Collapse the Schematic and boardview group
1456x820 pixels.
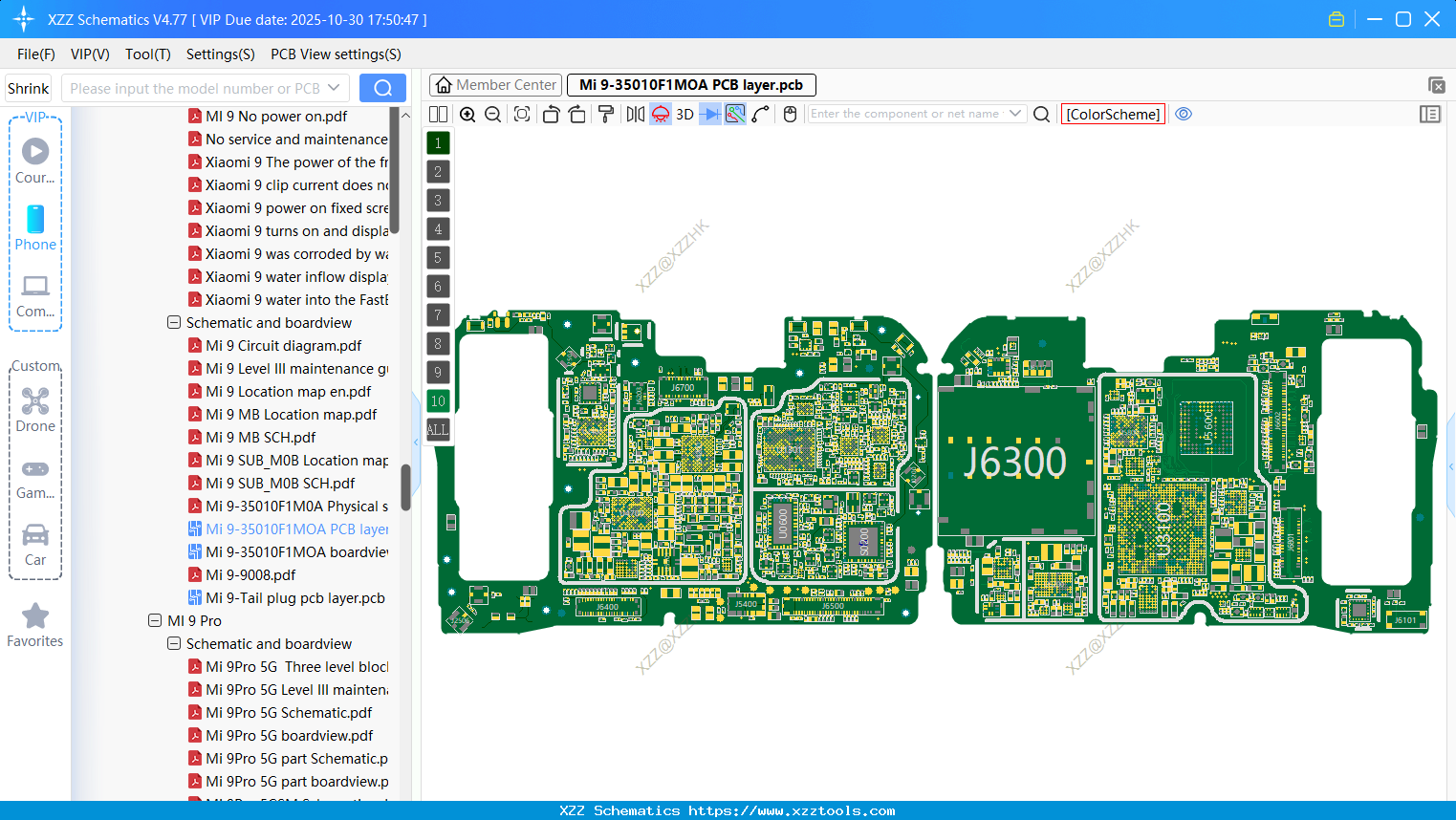click(x=174, y=322)
